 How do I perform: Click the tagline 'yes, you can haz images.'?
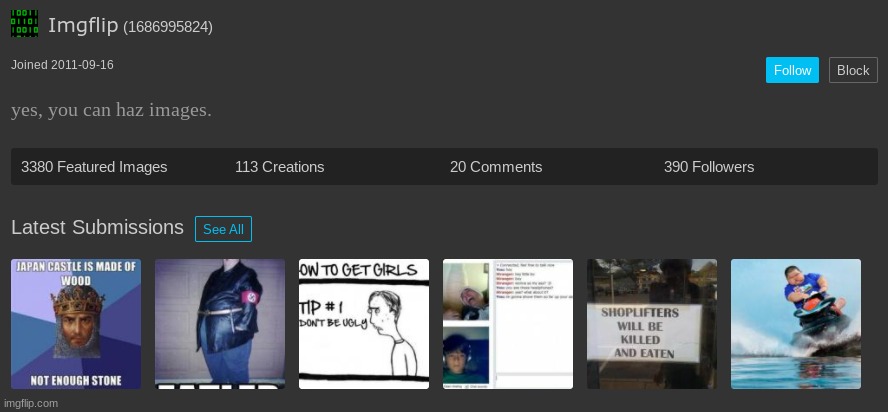[111, 110]
